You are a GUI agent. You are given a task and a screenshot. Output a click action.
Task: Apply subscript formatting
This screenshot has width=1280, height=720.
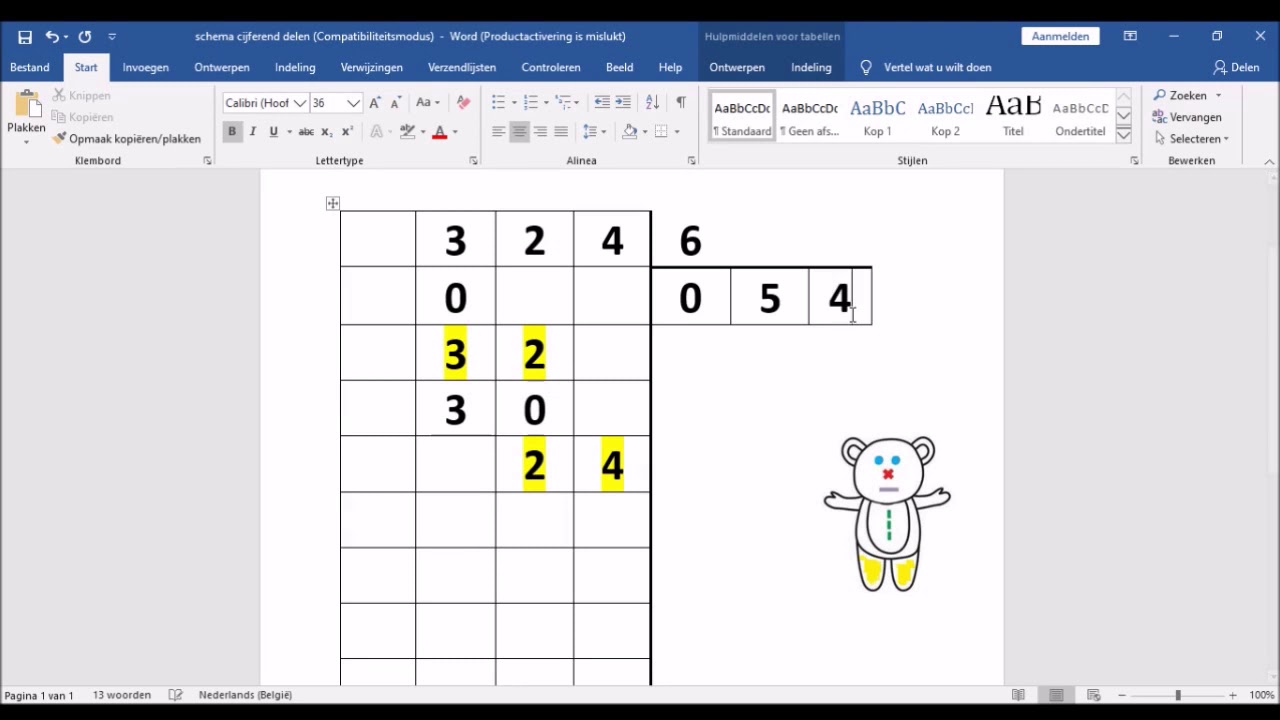click(x=327, y=132)
